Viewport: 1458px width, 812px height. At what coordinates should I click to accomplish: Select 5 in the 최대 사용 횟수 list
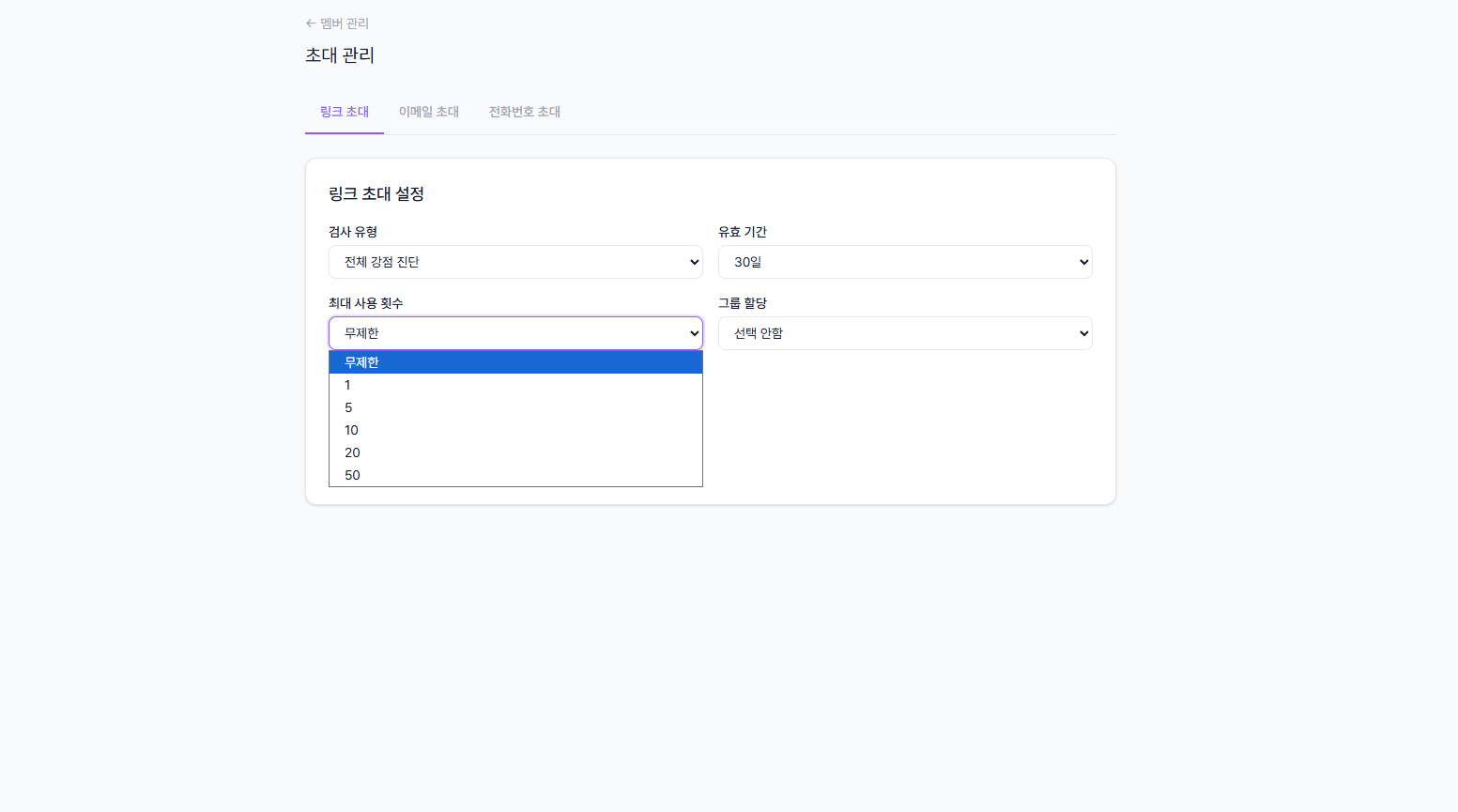click(x=514, y=407)
